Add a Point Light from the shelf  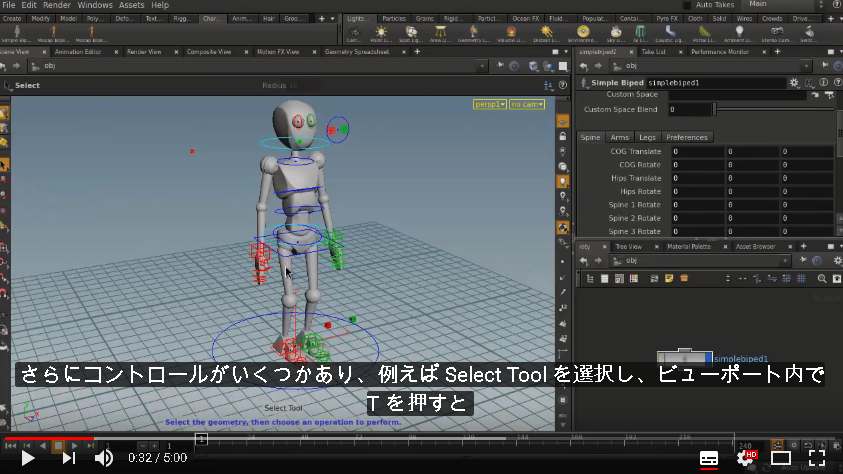point(381,34)
